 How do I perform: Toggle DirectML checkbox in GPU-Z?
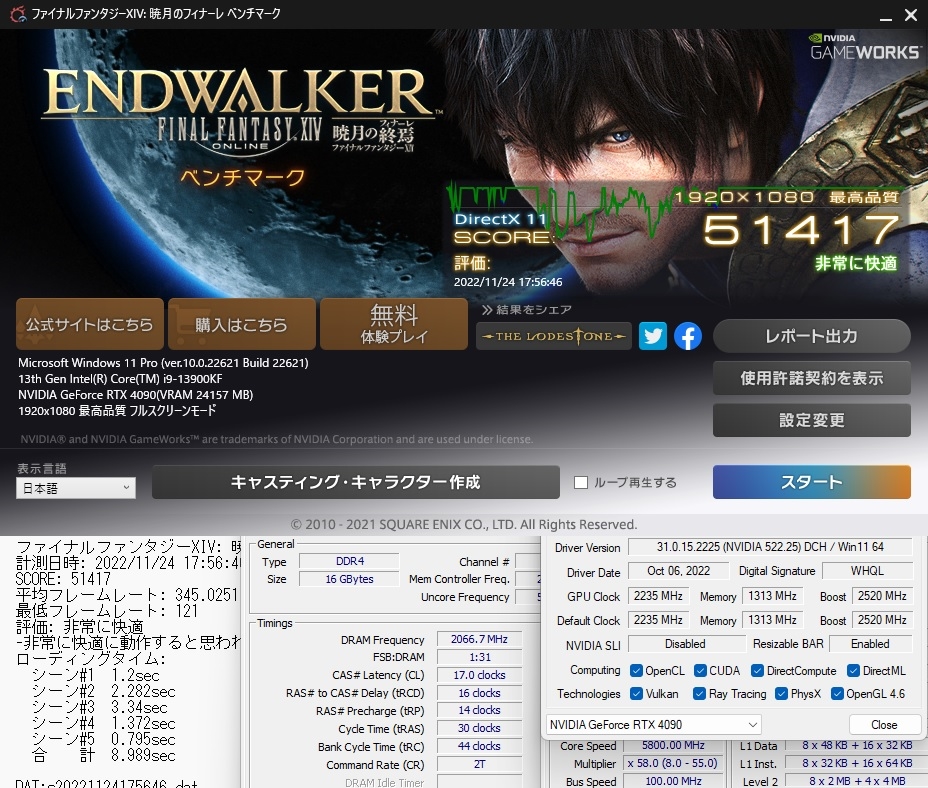(x=853, y=671)
